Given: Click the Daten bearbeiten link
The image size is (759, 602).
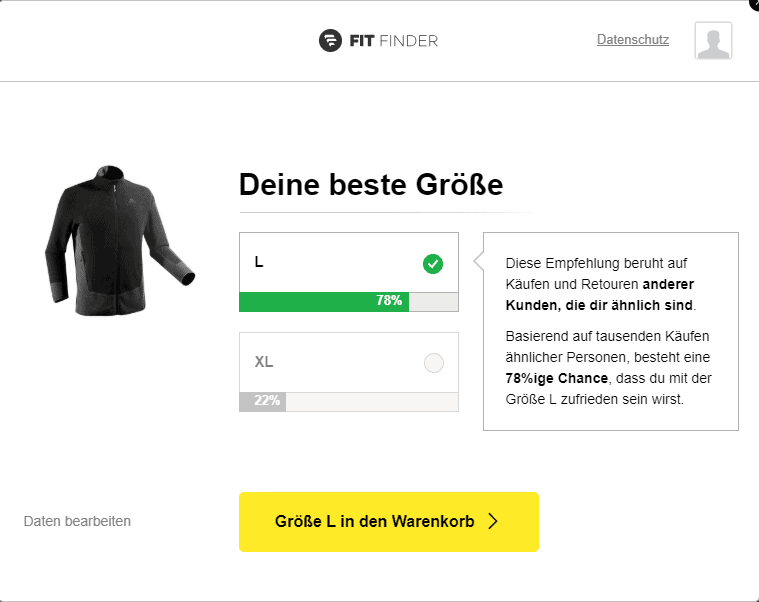Looking at the screenshot, I should pos(77,521).
